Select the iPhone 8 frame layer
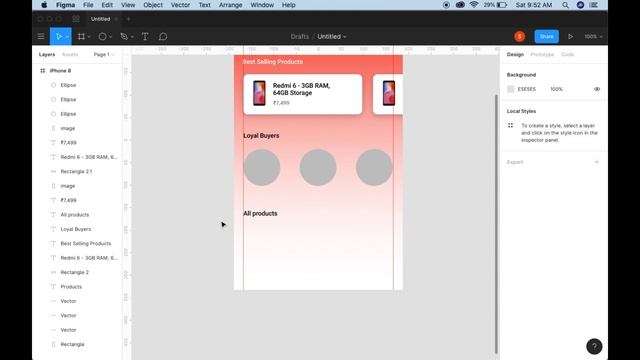Viewport: 640px width, 360px height. 60,71
